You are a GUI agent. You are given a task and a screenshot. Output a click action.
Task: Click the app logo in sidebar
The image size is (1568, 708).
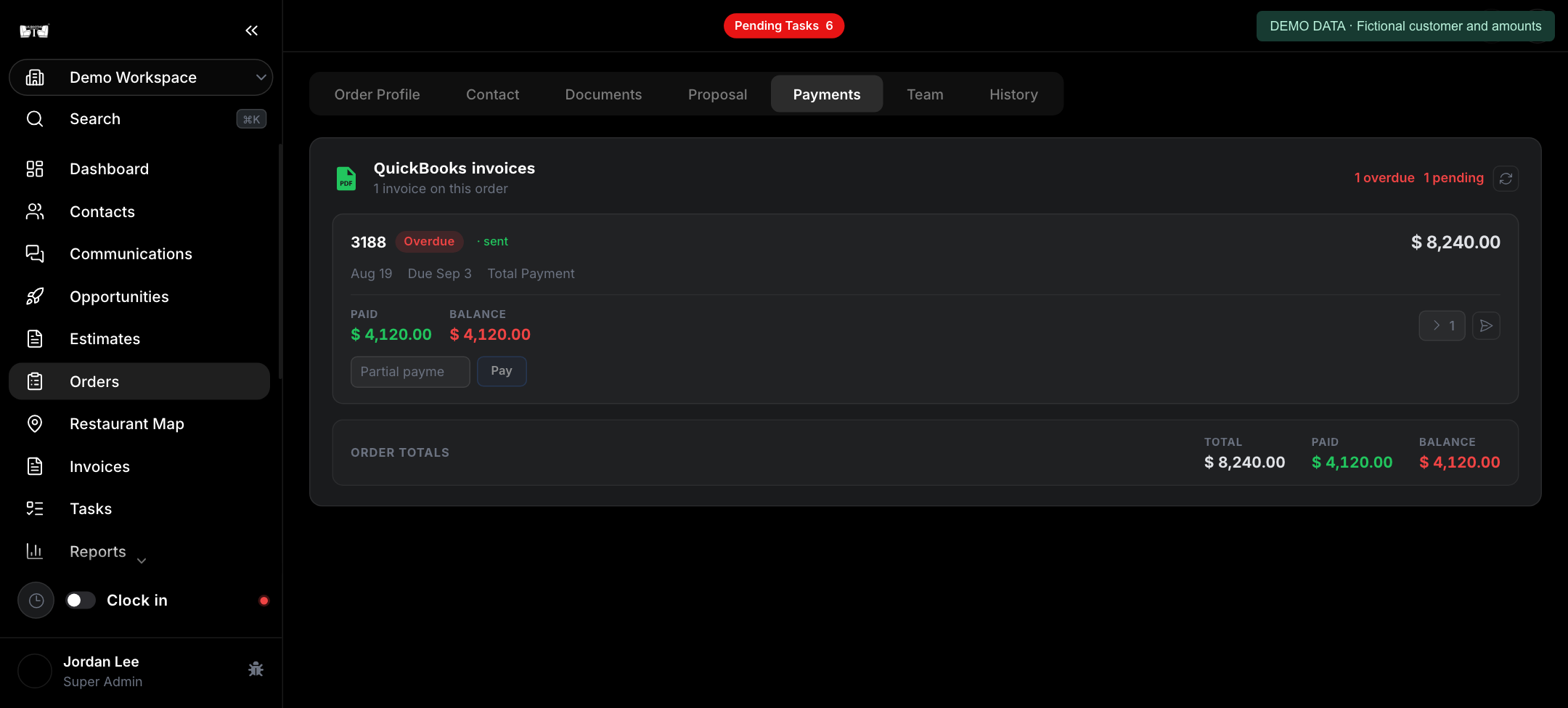pyautogui.click(x=34, y=30)
